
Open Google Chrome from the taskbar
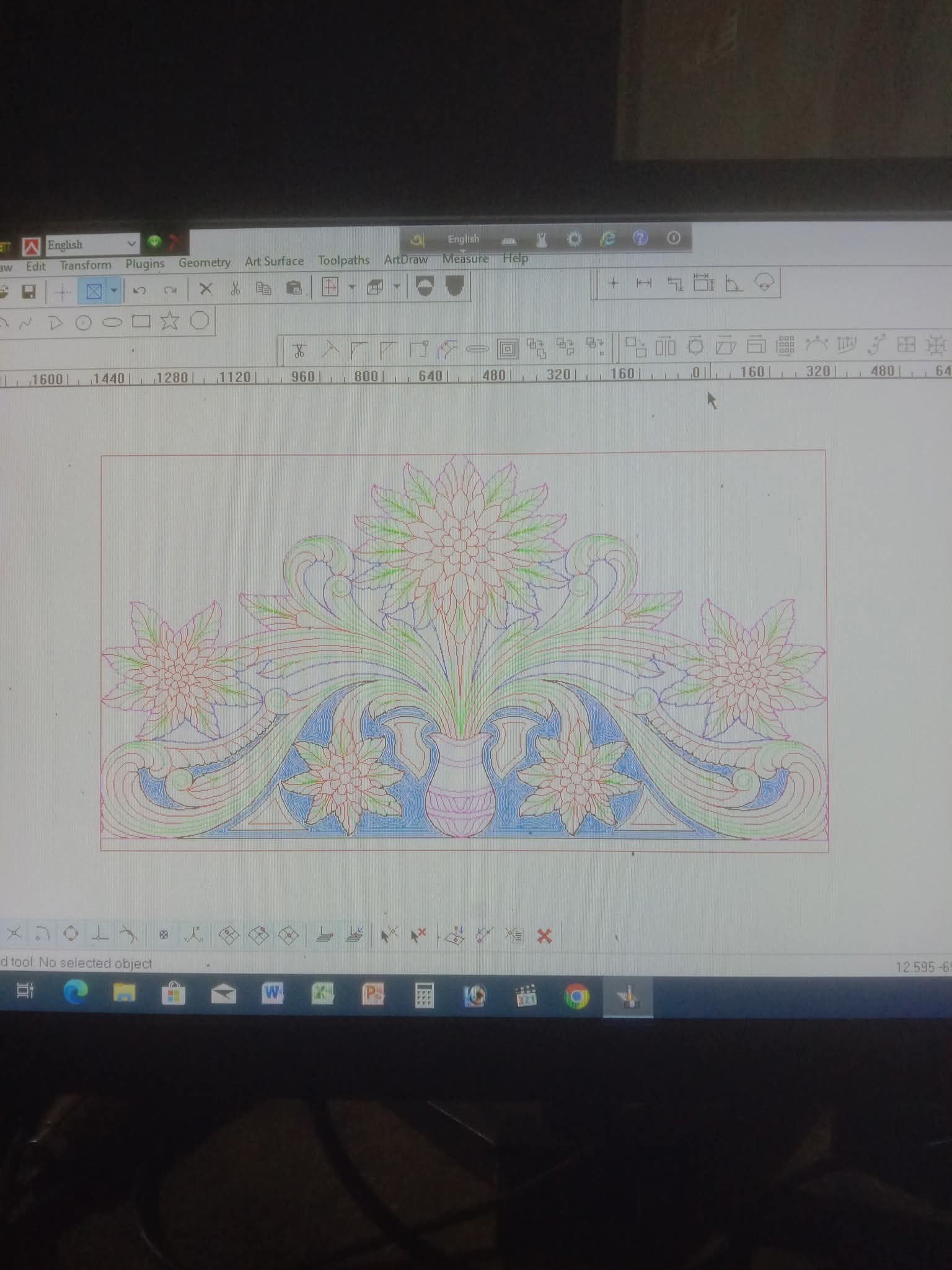[x=577, y=997]
